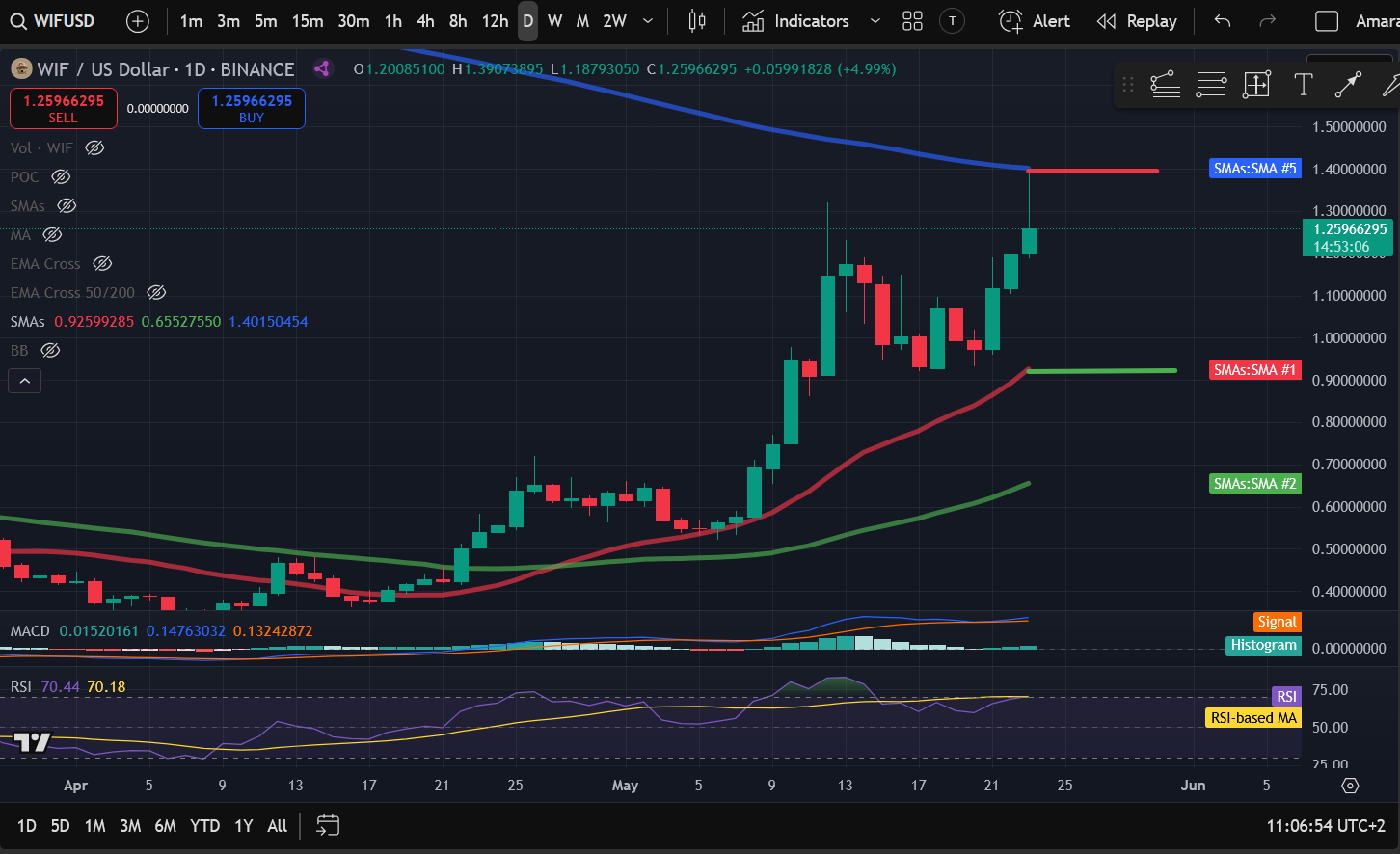Screen dimensions: 1400x854
Task: Open chart settings gear on the time axis
Action: click(1350, 786)
